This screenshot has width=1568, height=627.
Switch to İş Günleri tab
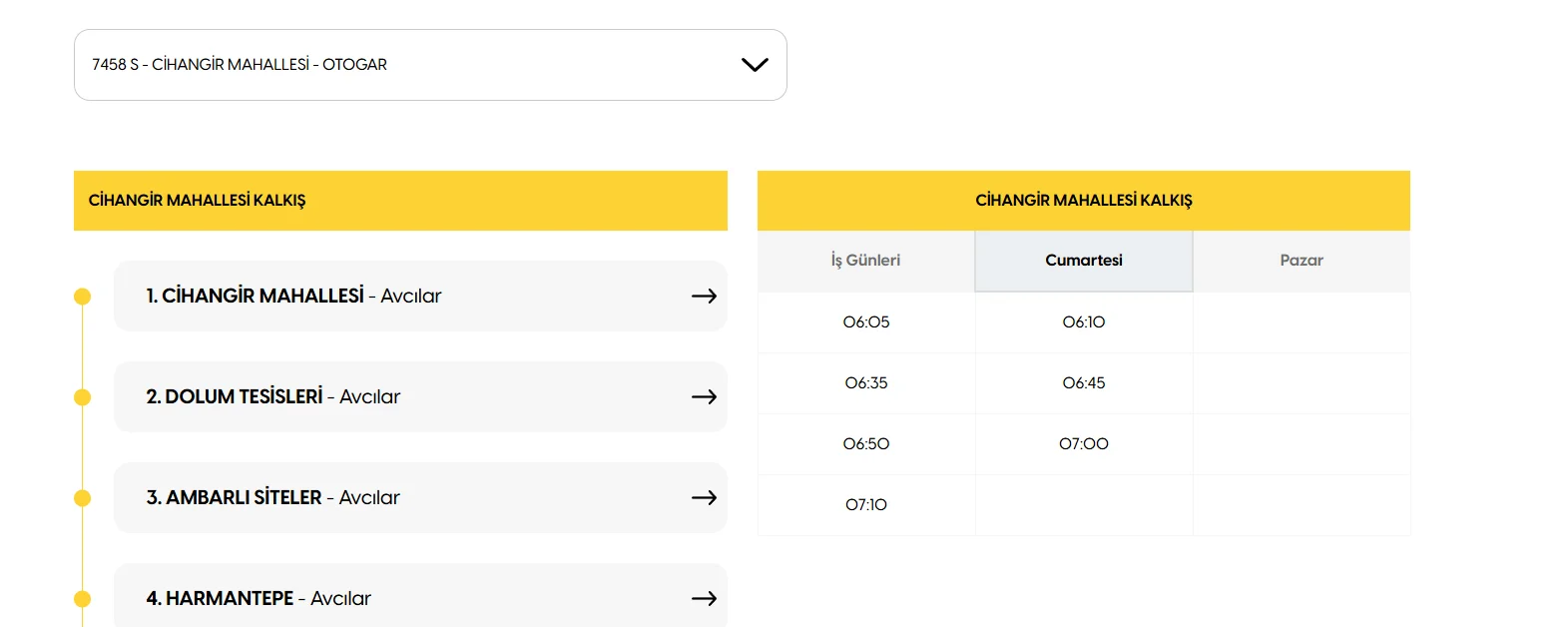865,261
